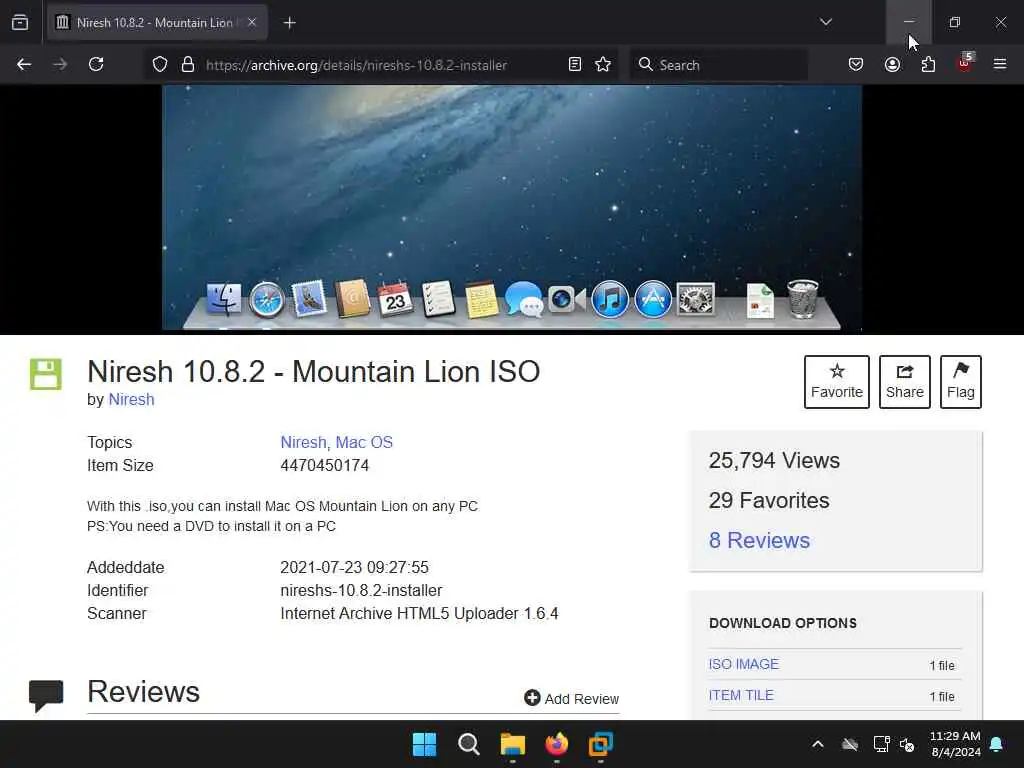Click identifier nireshs-10.8.2-installer text
Image resolution: width=1024 pixels, height=768 pixels.
tap(361, 590)
